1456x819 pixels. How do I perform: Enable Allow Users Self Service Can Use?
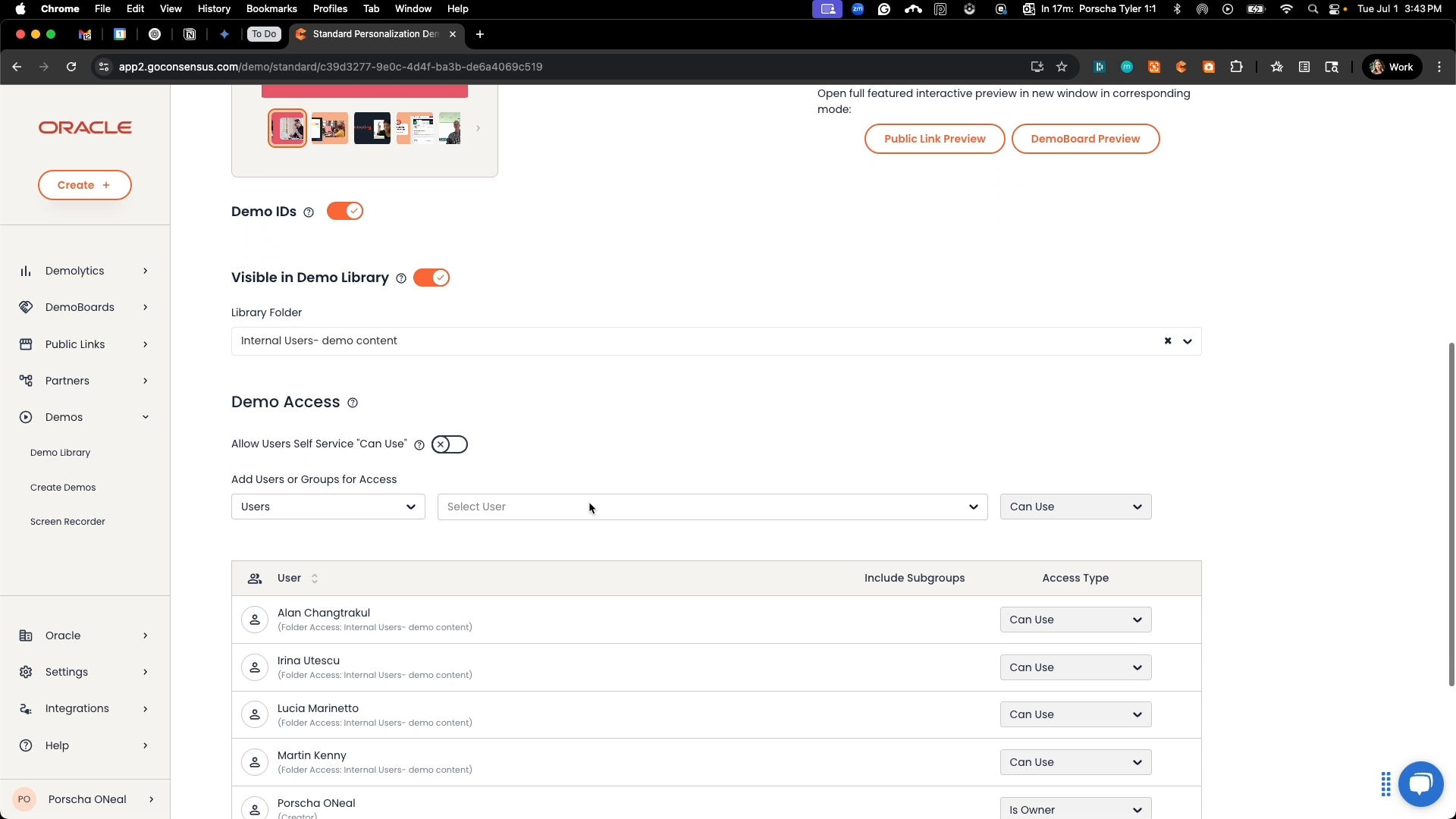coord(449,444)
